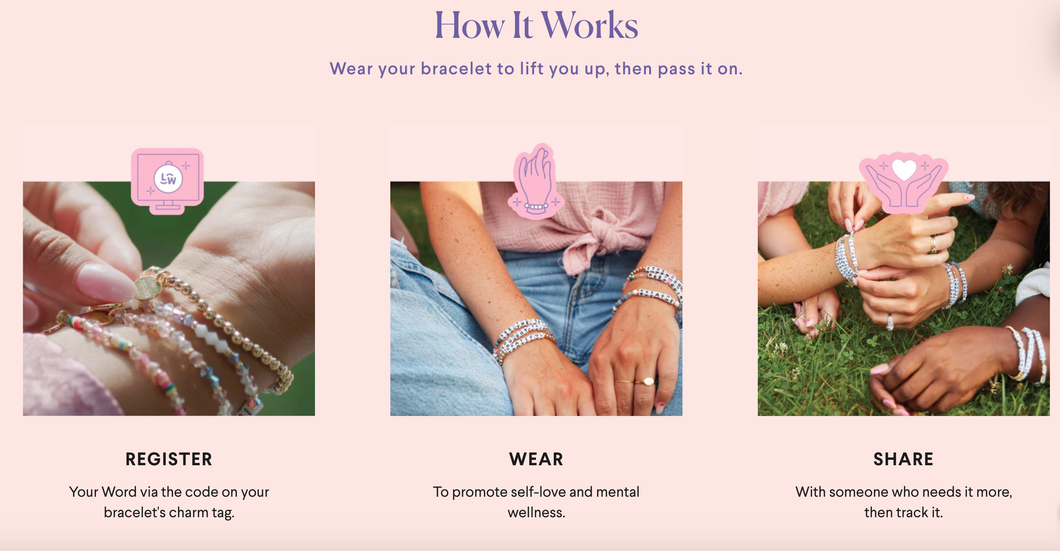Click text about bracelet's charm tag code

169,502
